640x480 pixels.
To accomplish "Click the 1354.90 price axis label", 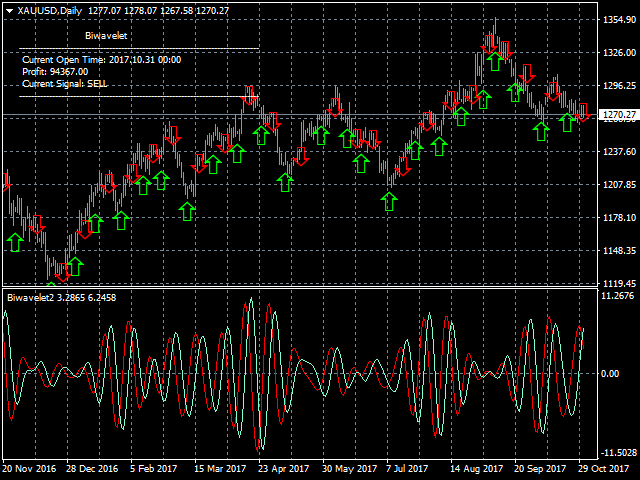I will 619,20.
